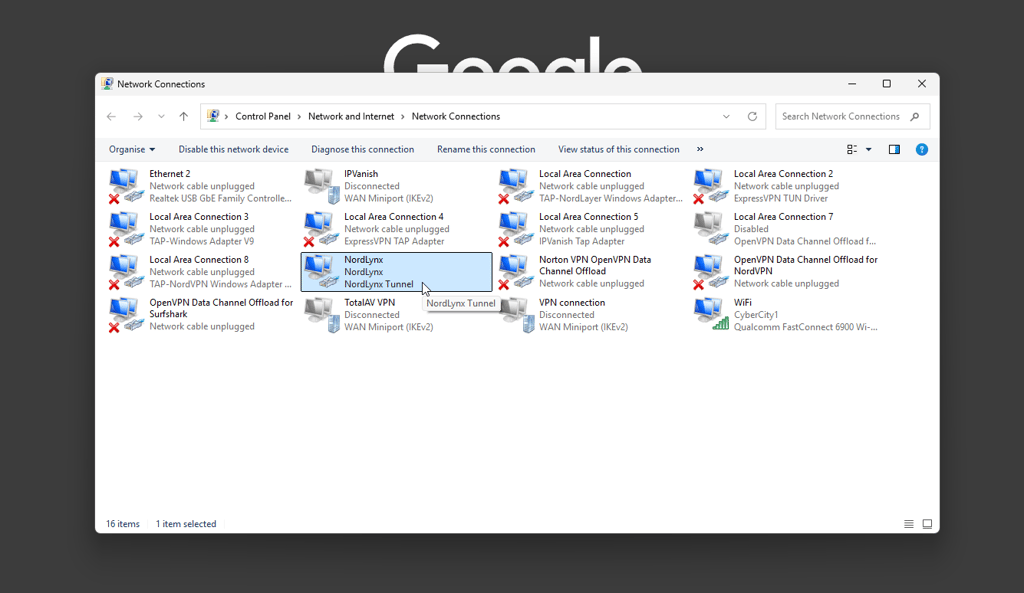Image resolution: width=1024 pixels, height=593 pixels.
Task: Click the 'Disabled' status of Connection 7
Action: (751, 229)
